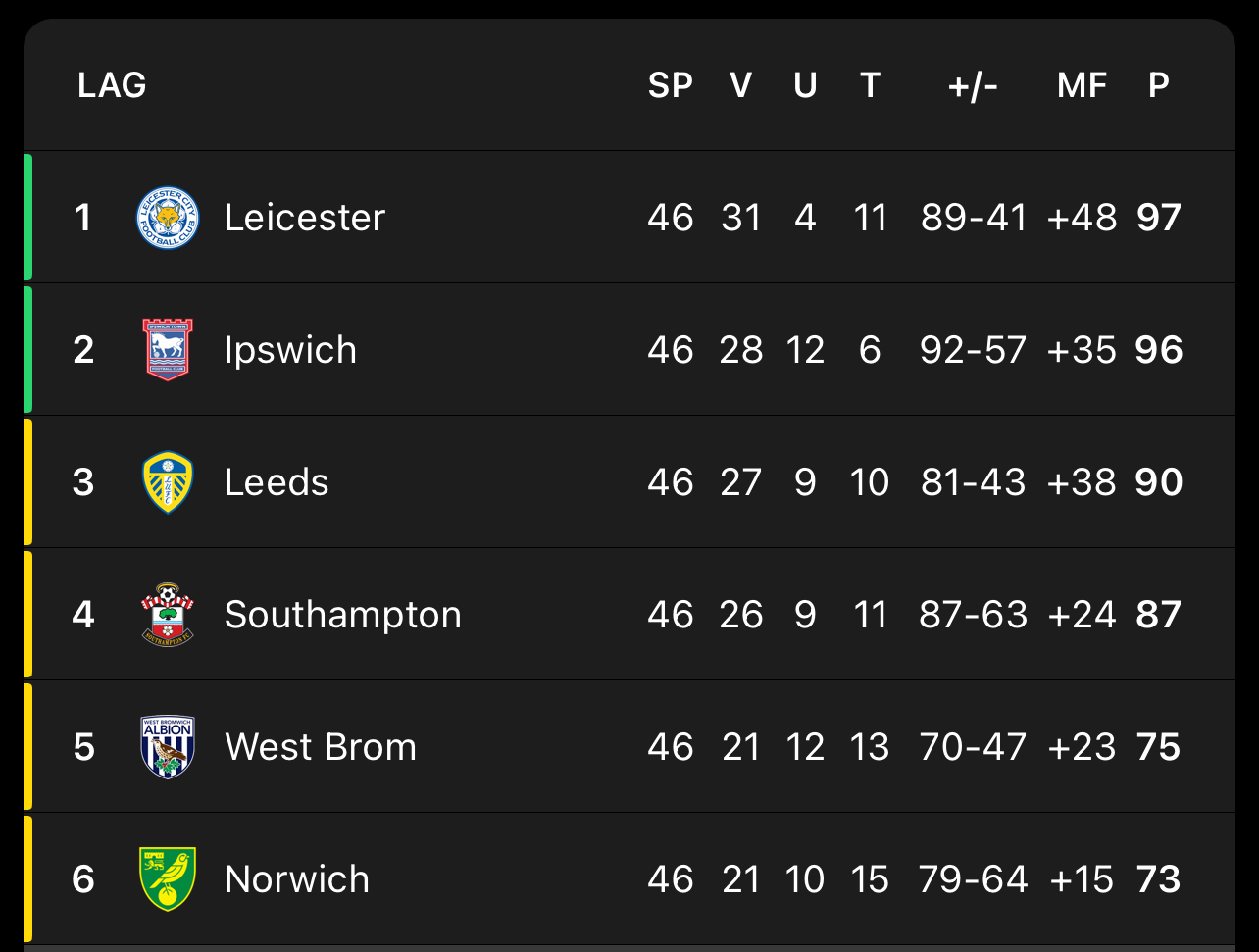Tap the LAG column header
Viewport: 1259px width, 952px height.
(112, 86)
